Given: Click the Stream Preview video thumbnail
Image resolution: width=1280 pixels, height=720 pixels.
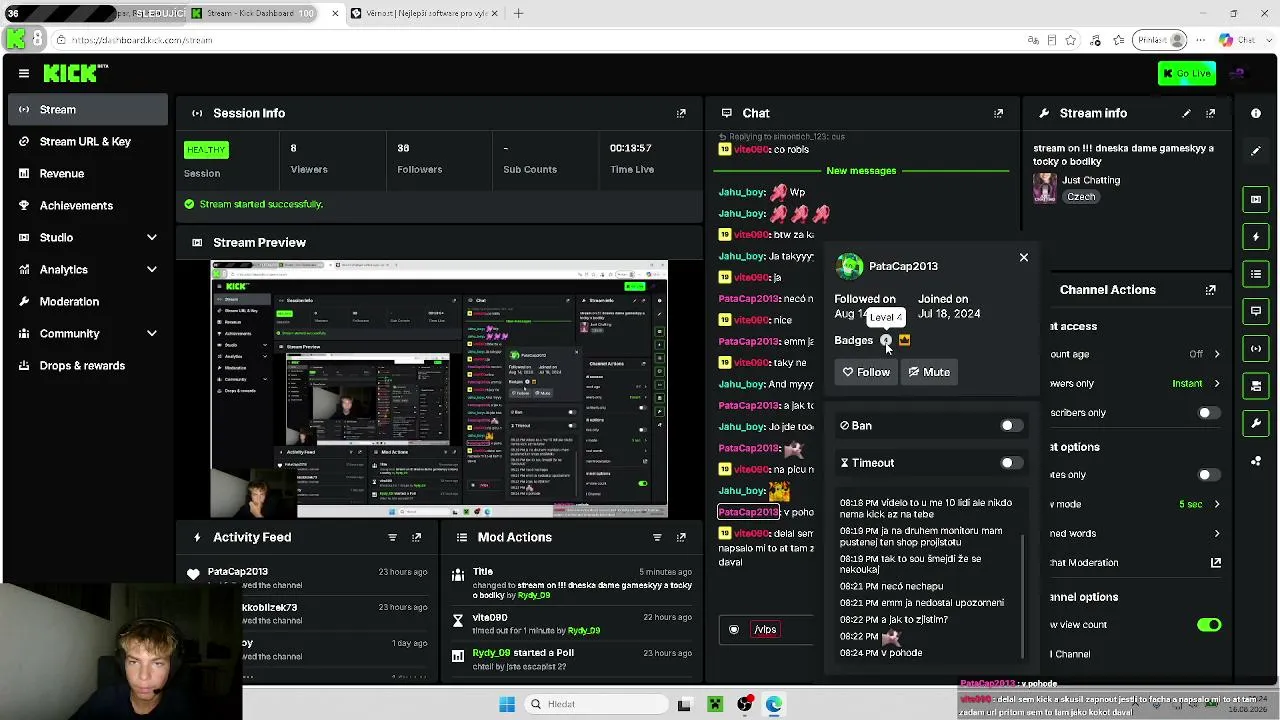Looking at the screenshot, I should pyautogui.click(x=439, y=389).
